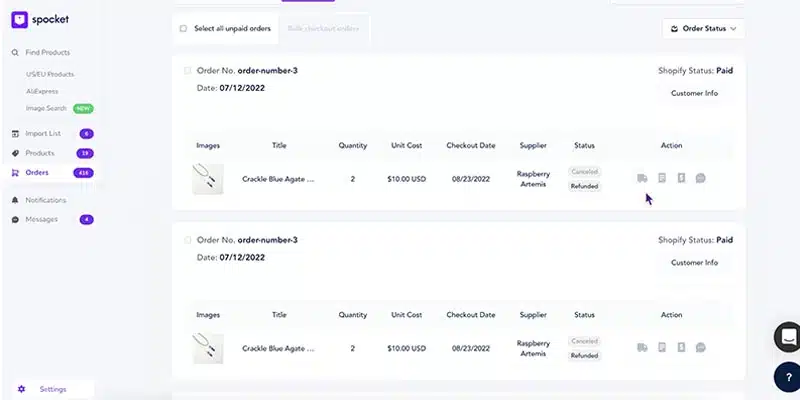
Task: Click the 6 badge next to Import List
Action: point(87,134)
